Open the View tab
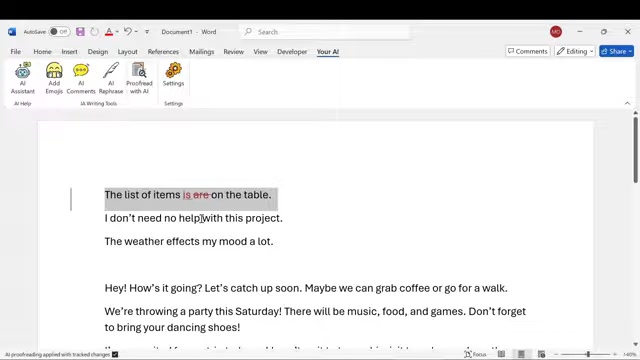The image size is (640, 360). [x=260, y=52]
